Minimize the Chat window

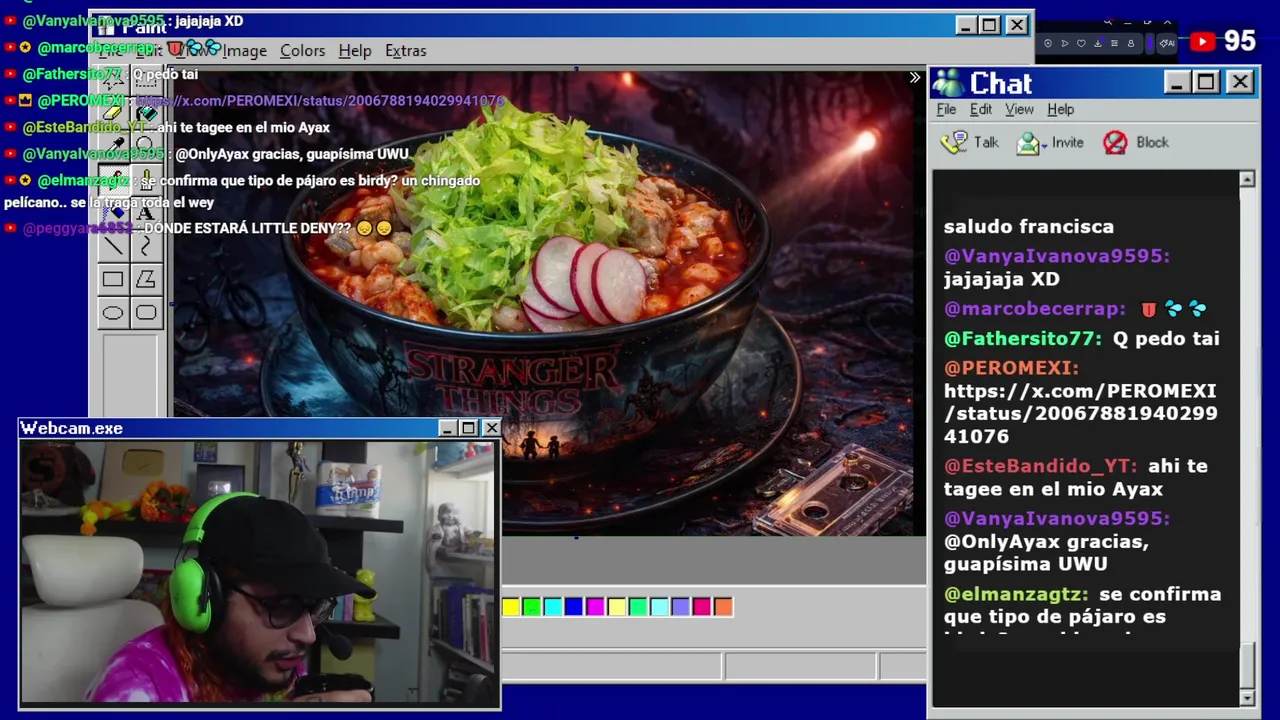click(x=1177, y=82)
